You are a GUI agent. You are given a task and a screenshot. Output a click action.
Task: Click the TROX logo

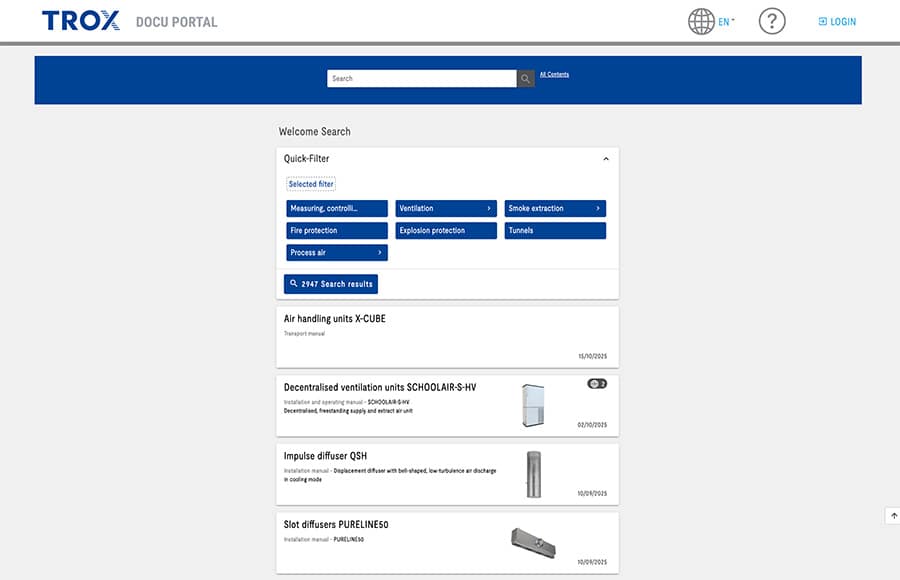click(x=81, y=21)
